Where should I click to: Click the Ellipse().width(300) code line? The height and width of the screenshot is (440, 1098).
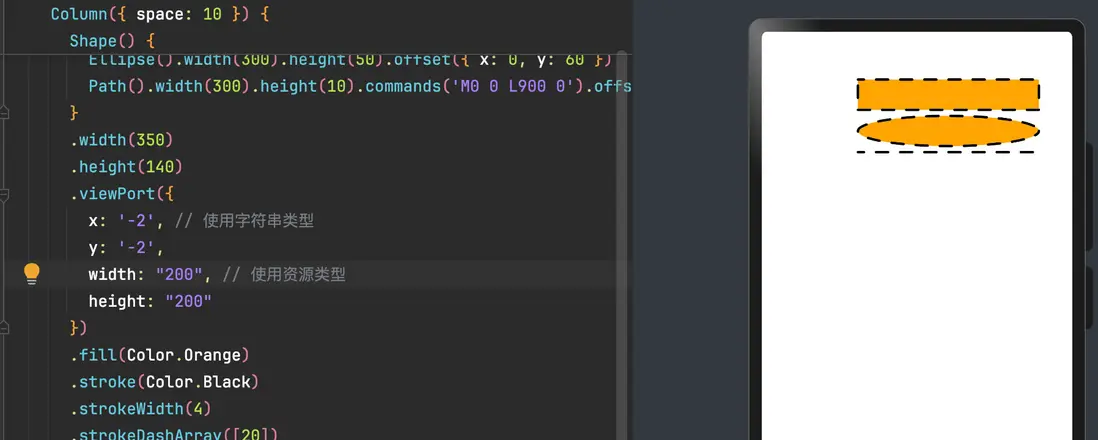click(350, 60)
